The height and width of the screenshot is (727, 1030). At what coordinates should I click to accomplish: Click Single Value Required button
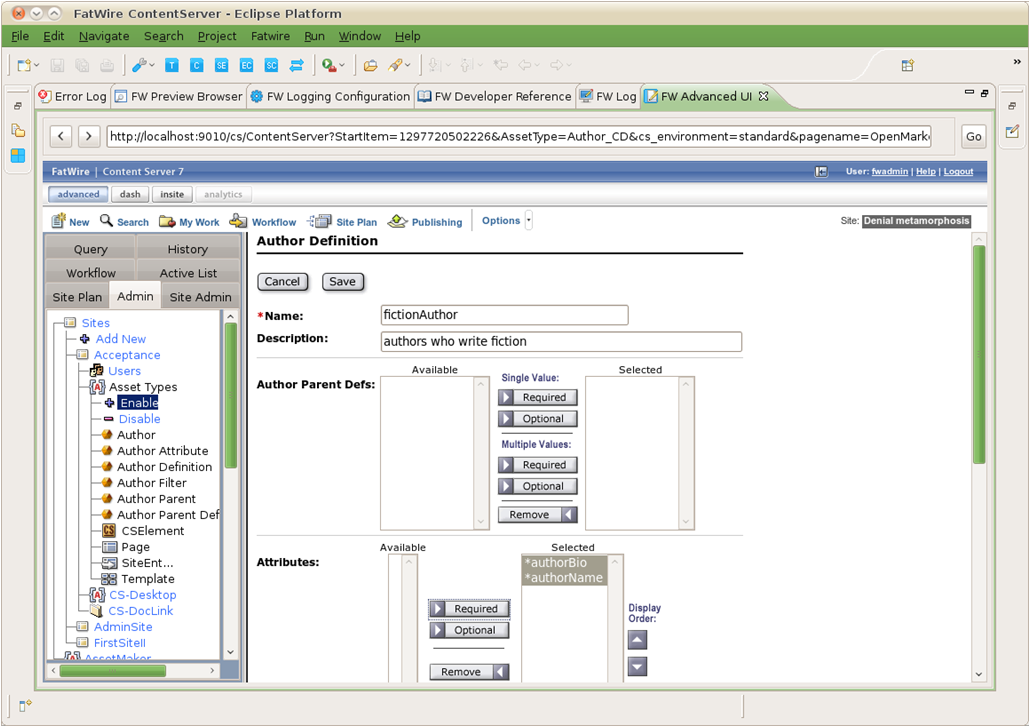[x=537, y=397]
